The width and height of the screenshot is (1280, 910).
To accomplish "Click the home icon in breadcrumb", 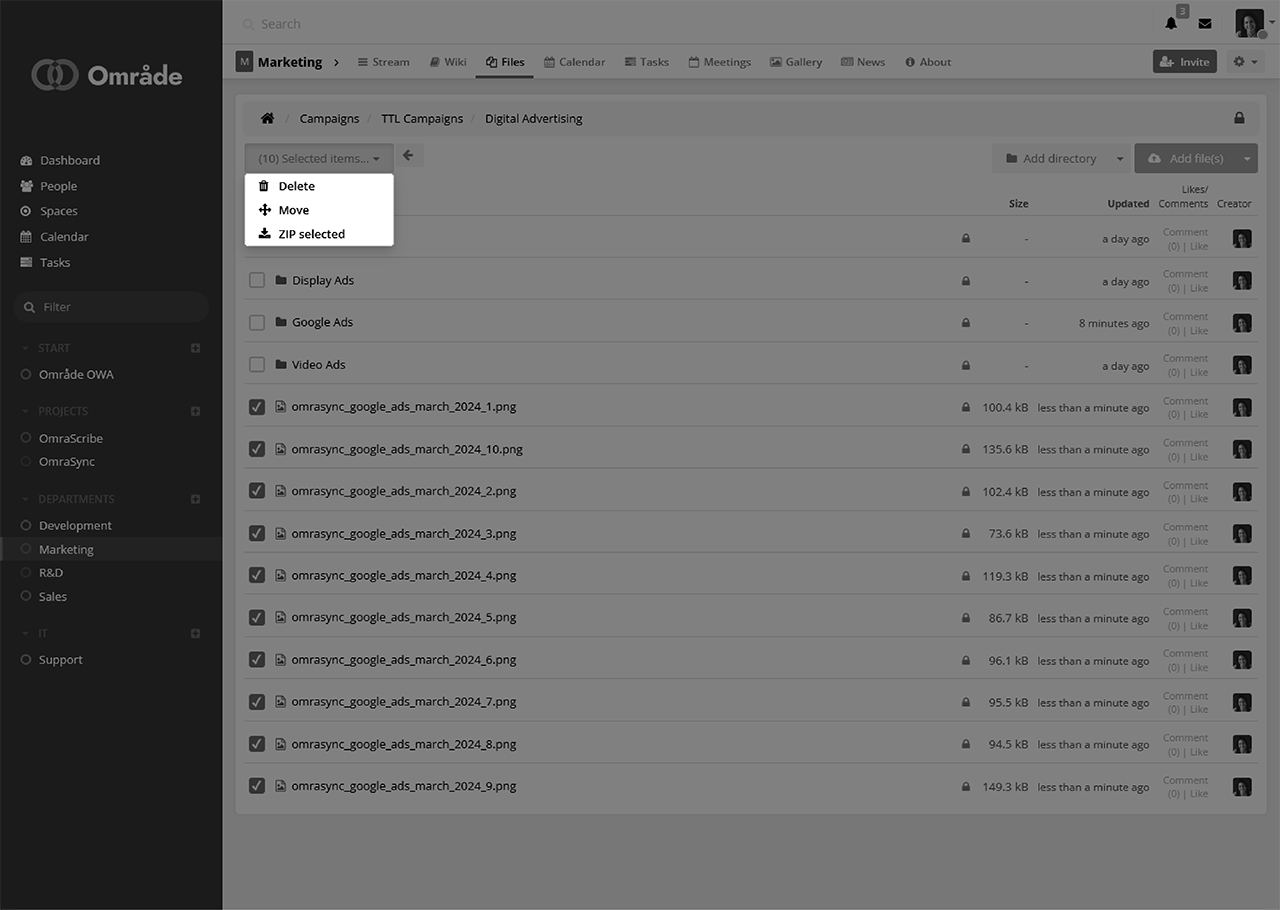I will (x=267, y=118).
